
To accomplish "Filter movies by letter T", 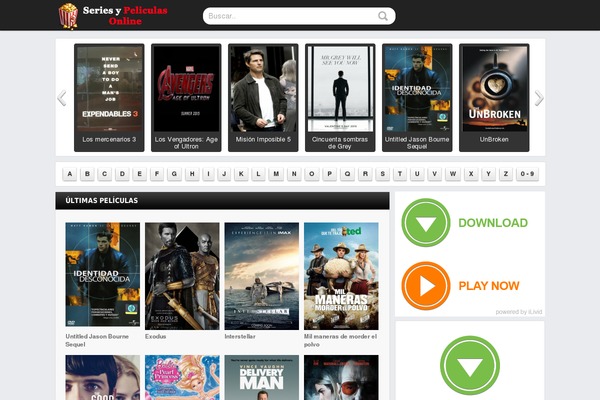I will [x=400, y=174].
